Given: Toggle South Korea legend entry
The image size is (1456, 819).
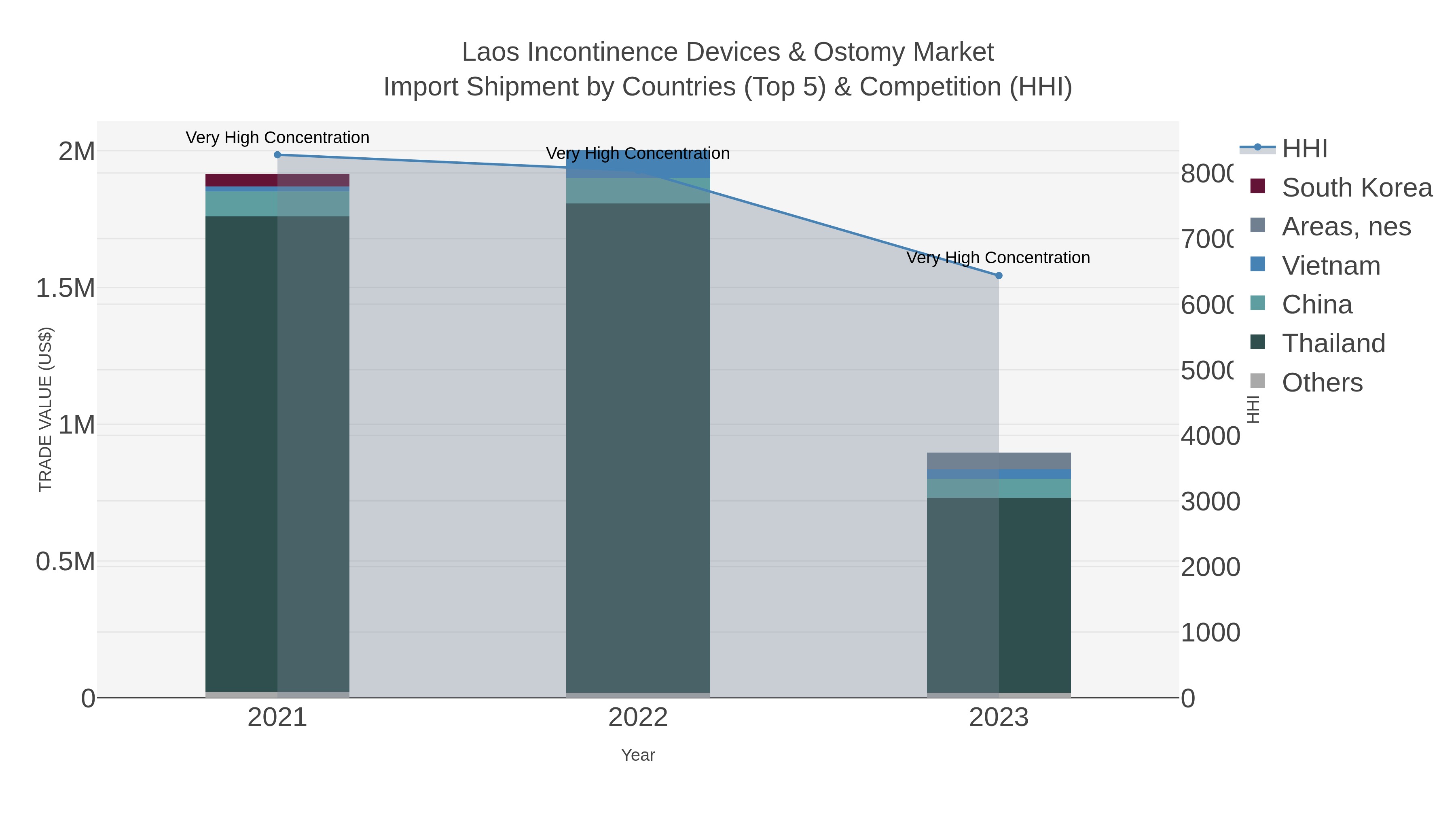Looking at the screenshot, I should coord(1341,187).
